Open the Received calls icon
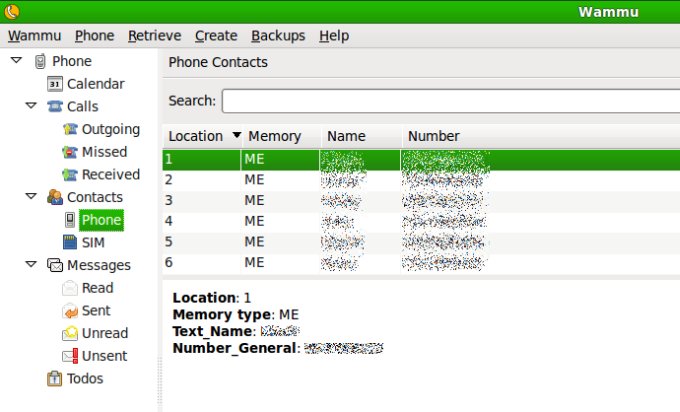Image resolution: width=680 pixels, height=412 pixels. 70,174
